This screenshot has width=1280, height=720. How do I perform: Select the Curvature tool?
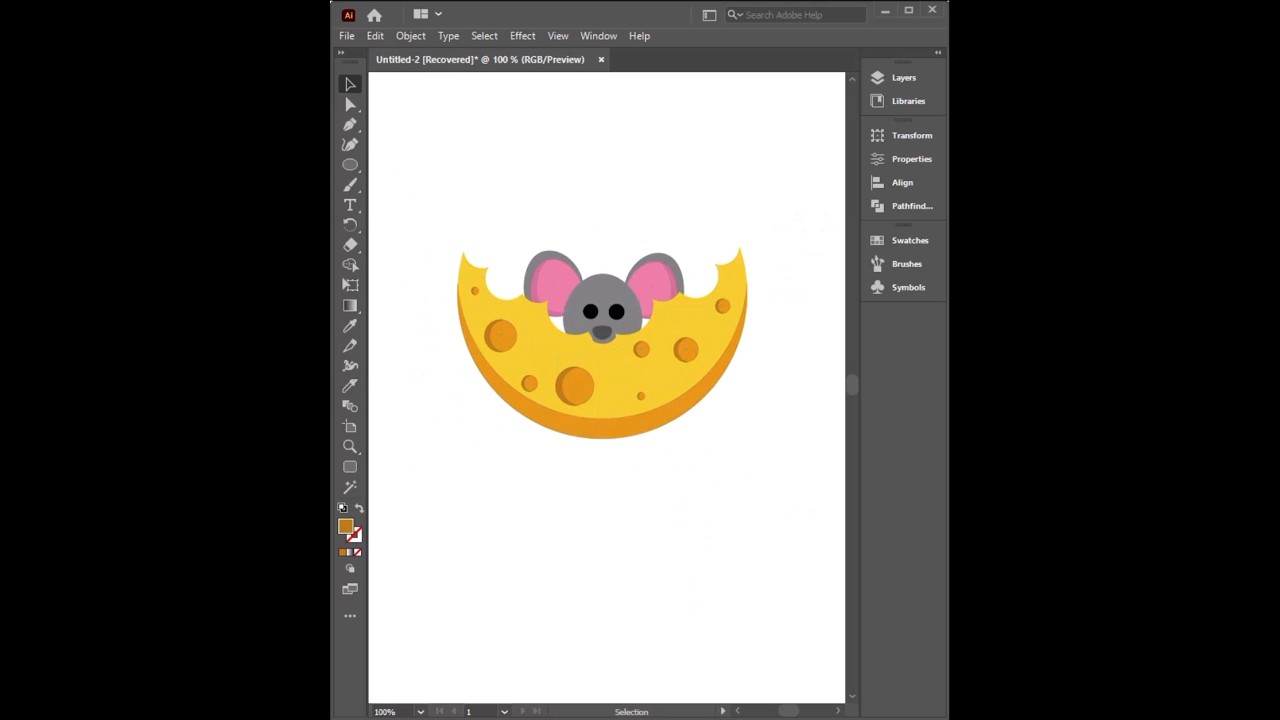[350, 145]
